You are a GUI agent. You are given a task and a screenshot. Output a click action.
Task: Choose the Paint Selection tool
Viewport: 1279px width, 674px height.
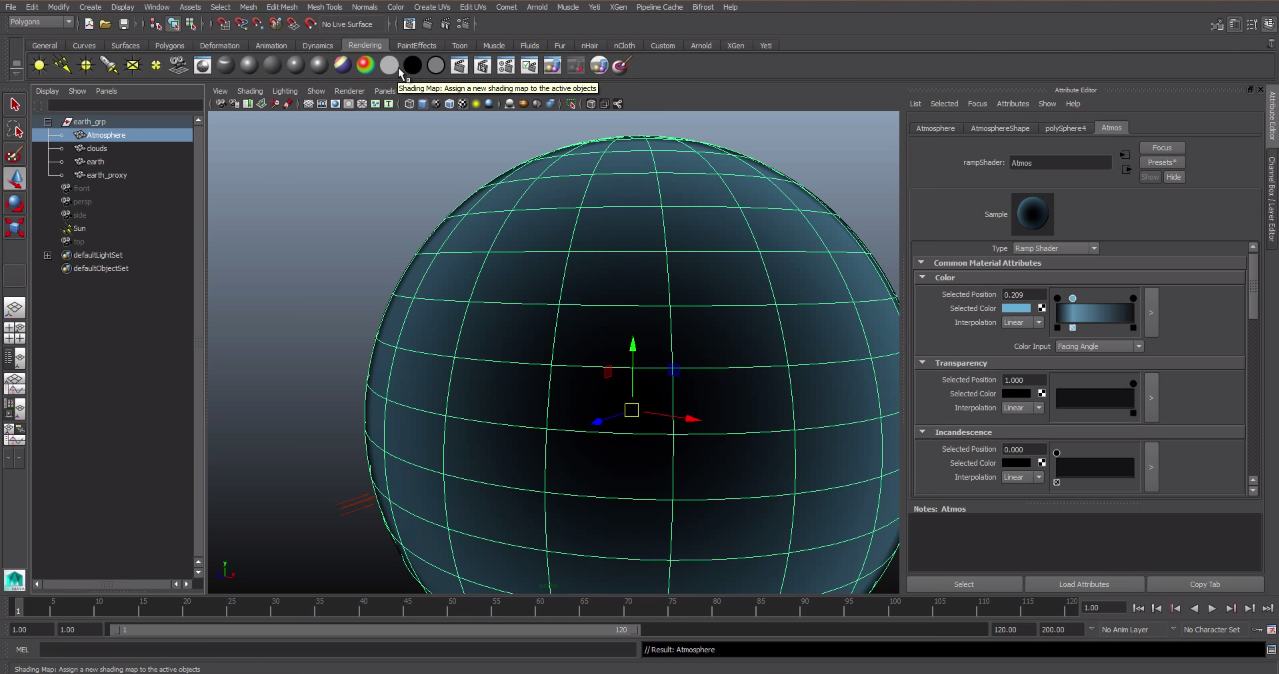15,155
